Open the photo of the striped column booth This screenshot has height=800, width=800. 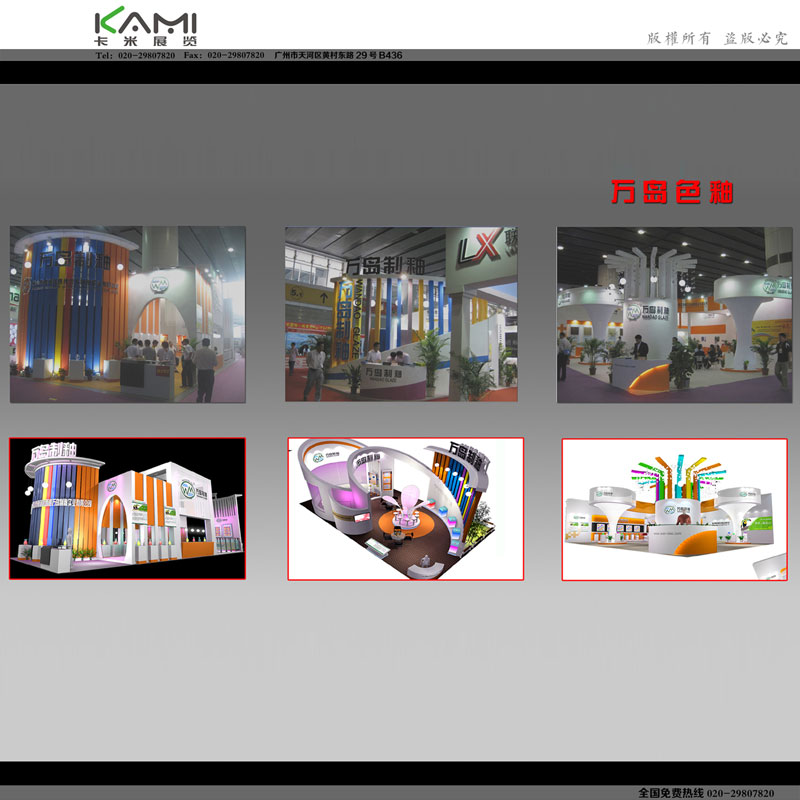[x=128, y=314]
